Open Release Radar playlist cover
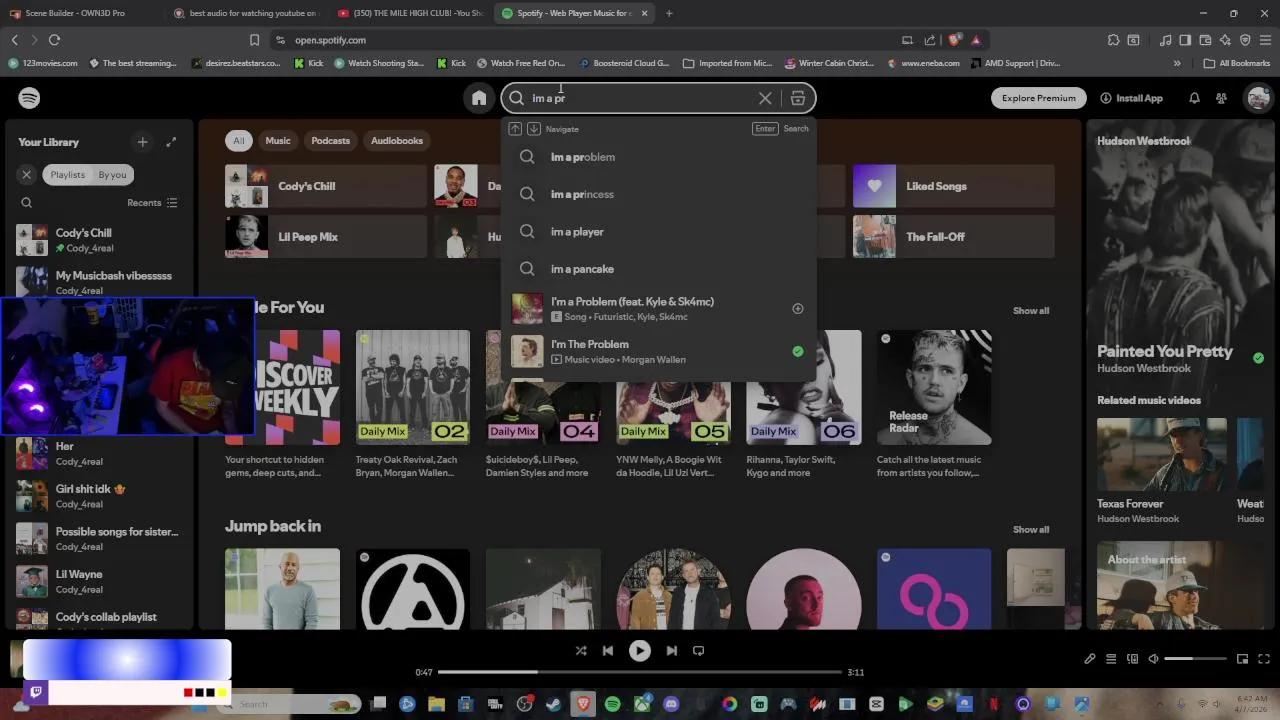Image resolution: width=1280 pixels, height=720 pixels. tap(934, 388)
